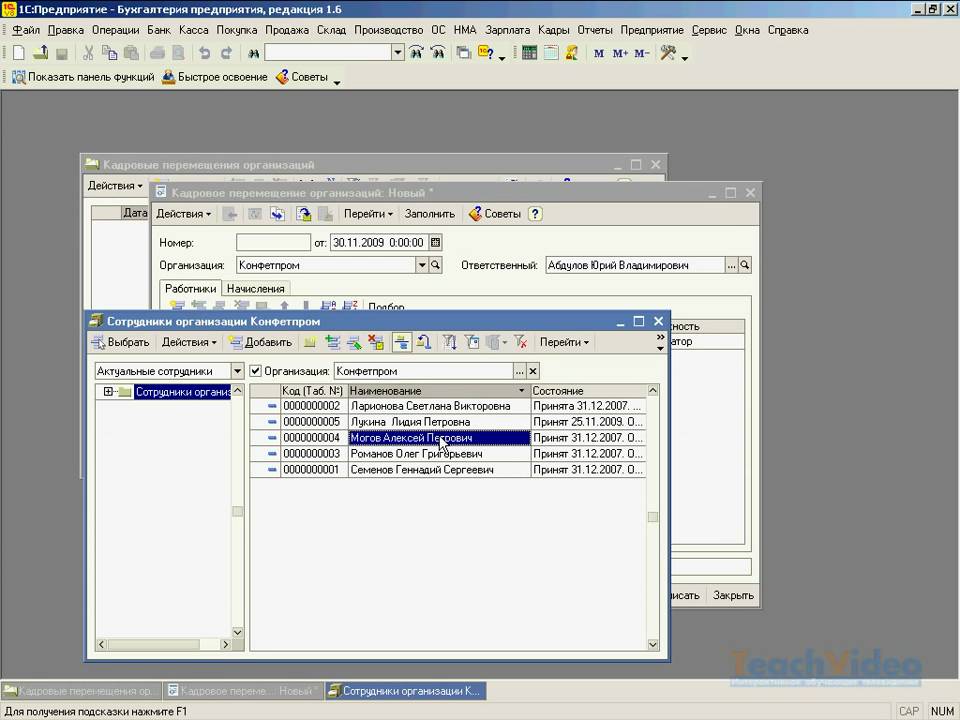Click the refresh list icon in employees toolbar
The height and width of the screenshot is (720, 960).
coord(424,342)
